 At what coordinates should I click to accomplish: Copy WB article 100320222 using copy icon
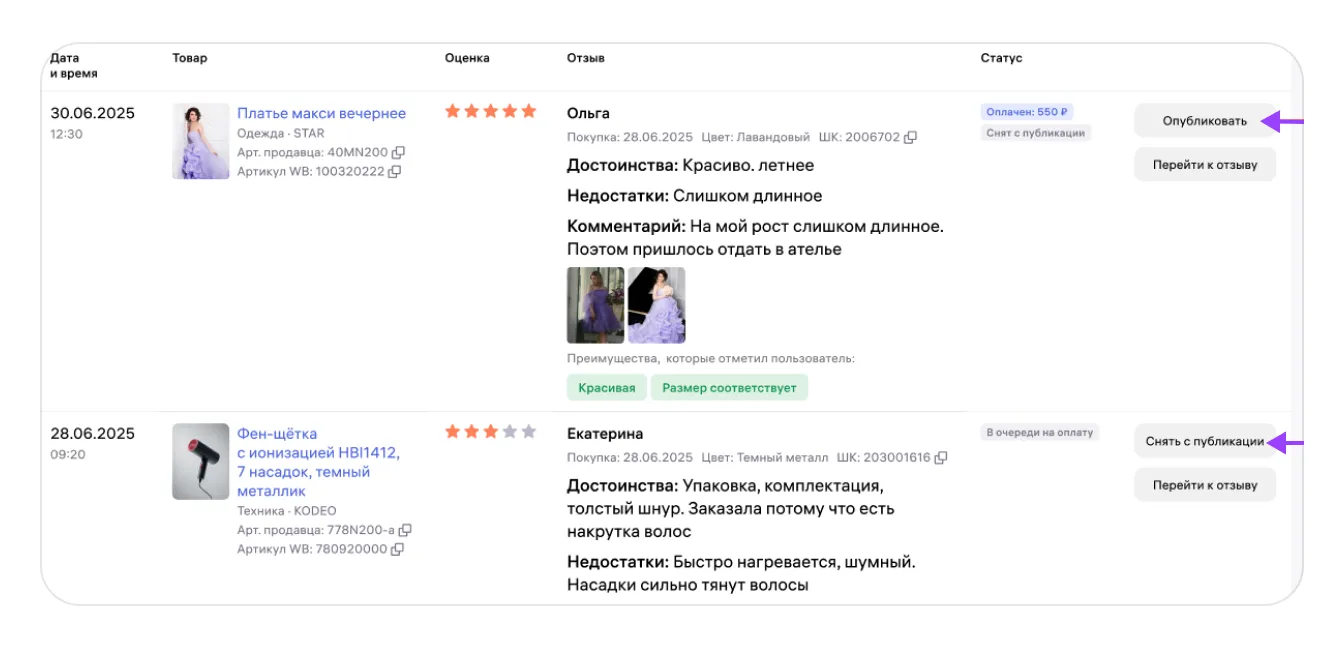394,172
